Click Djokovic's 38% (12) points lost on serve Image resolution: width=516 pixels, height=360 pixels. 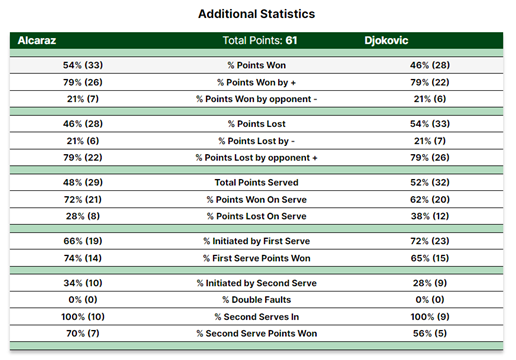(x=430, y=216)
